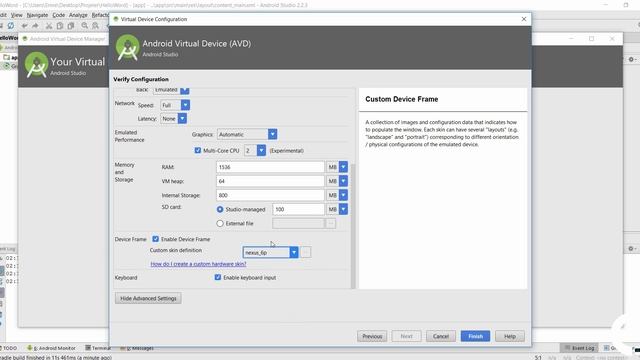Close the Virtual Device Configuration dialog
640x360 pixels.
[524, 19]
